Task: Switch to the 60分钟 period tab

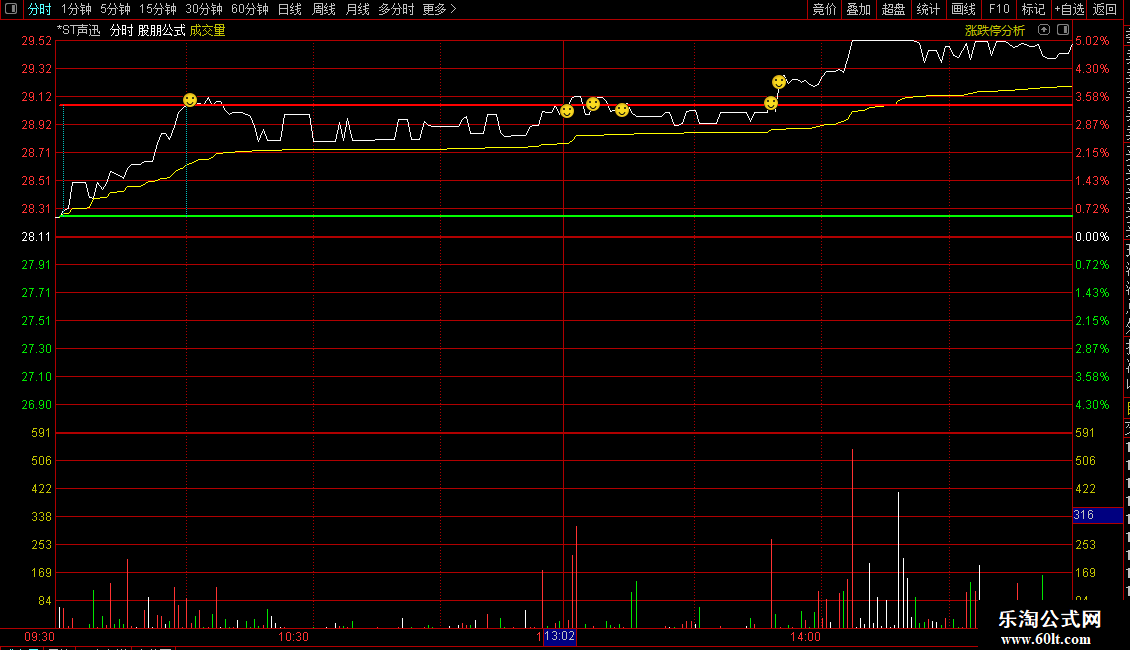Action: click(x=250, y=9)
